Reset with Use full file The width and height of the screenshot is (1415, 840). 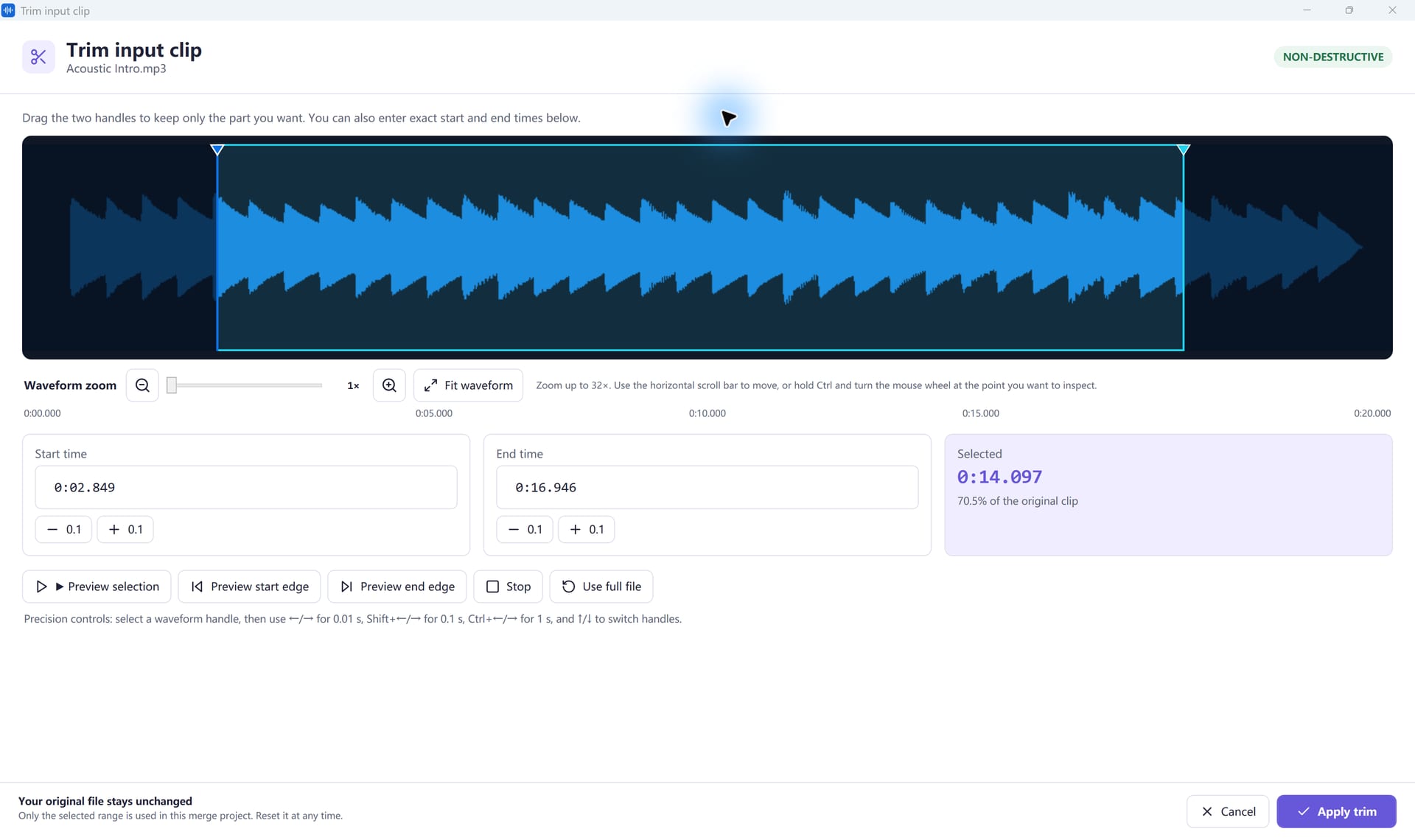click(x=601, y=587)
